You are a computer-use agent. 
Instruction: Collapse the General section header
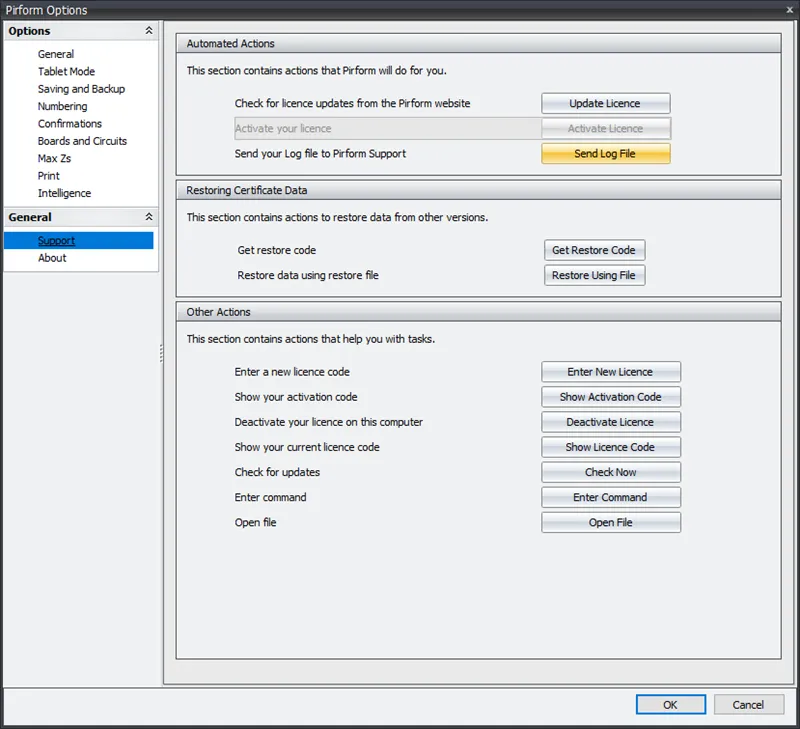149,217
